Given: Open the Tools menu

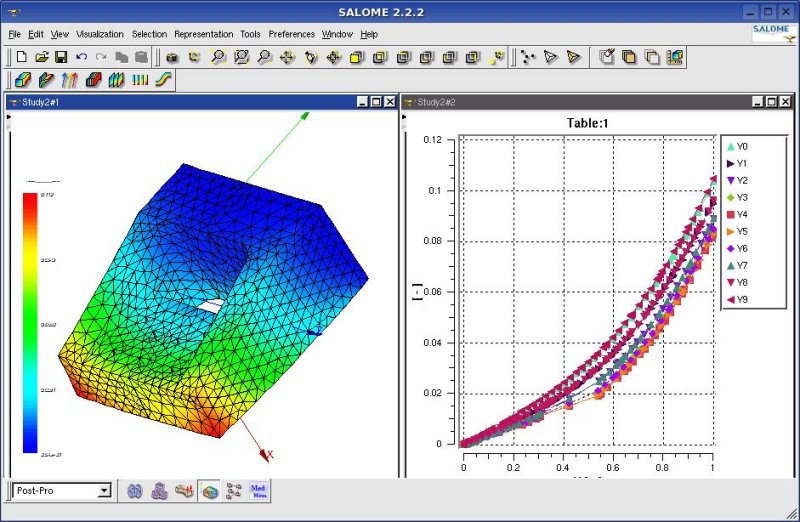Looking at the screenshot, I should coord(250,34).
